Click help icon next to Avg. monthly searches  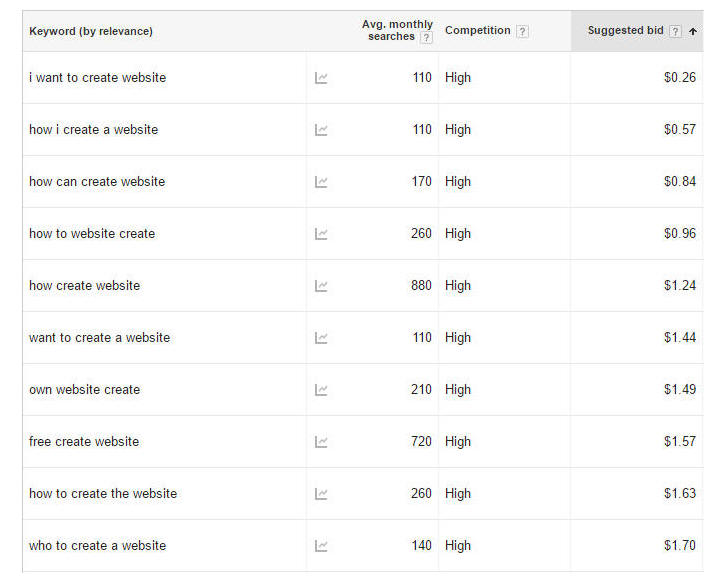(x=427, y=37)
